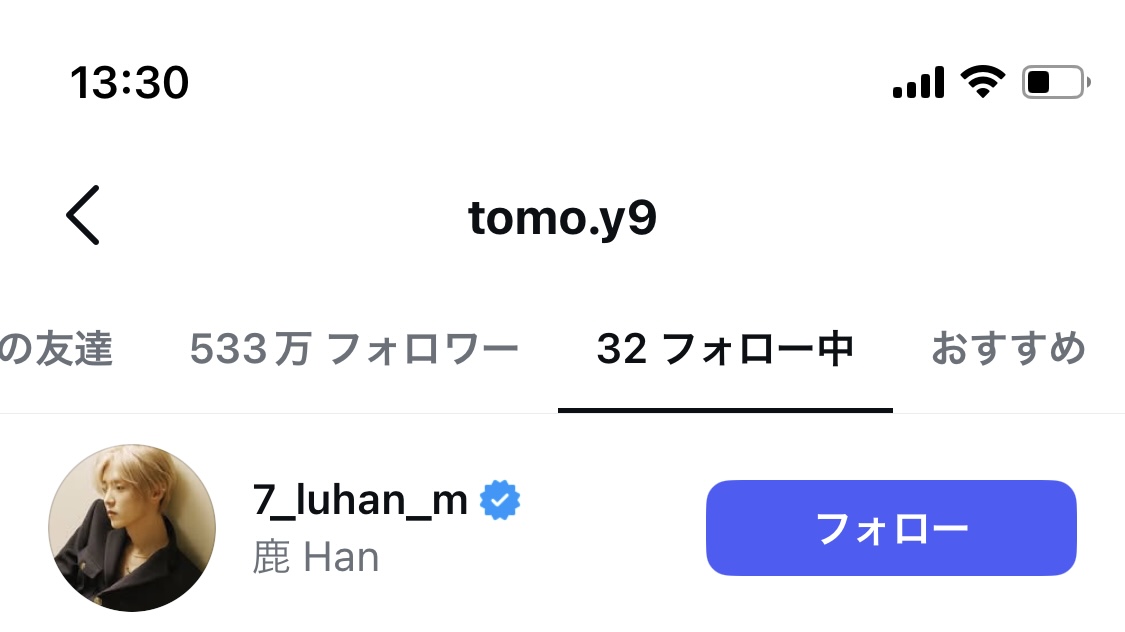Open the 7_luhan_m profile picture

(x=132, y=528)
